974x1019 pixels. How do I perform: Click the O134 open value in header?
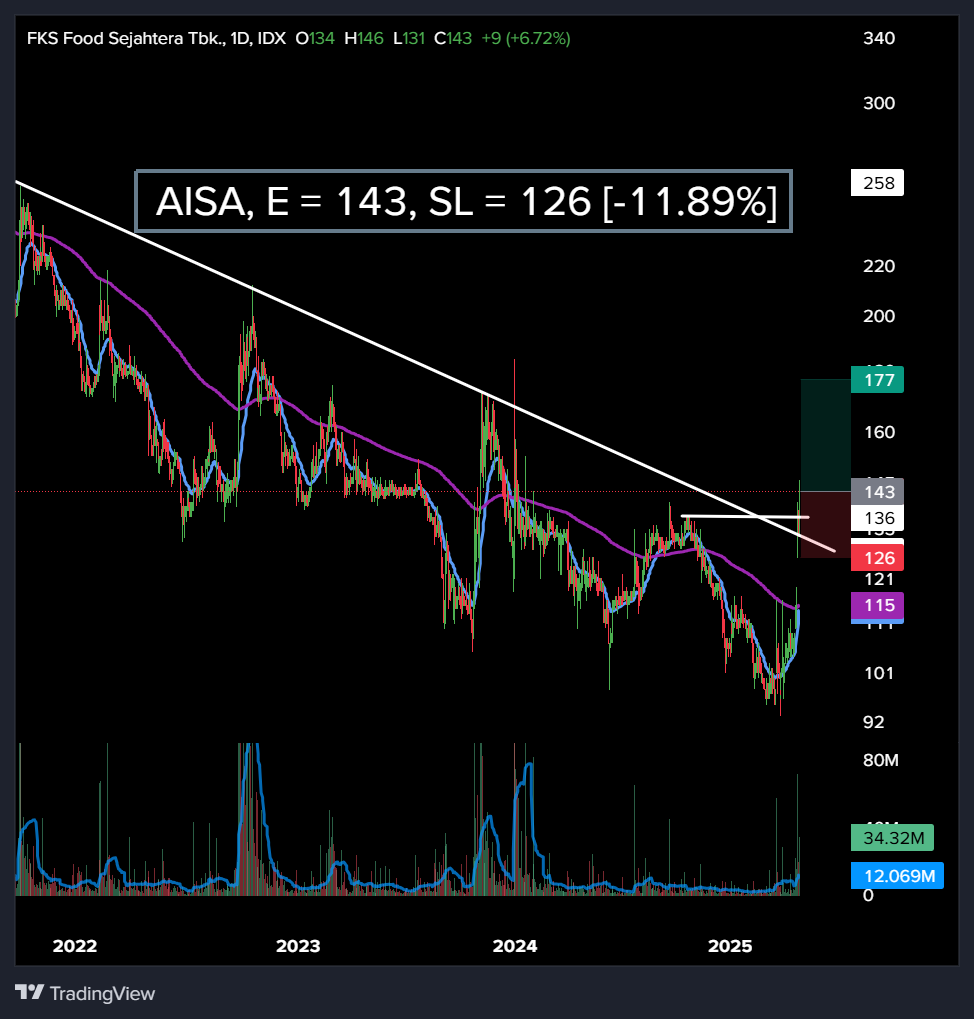(x=315, y=38)
